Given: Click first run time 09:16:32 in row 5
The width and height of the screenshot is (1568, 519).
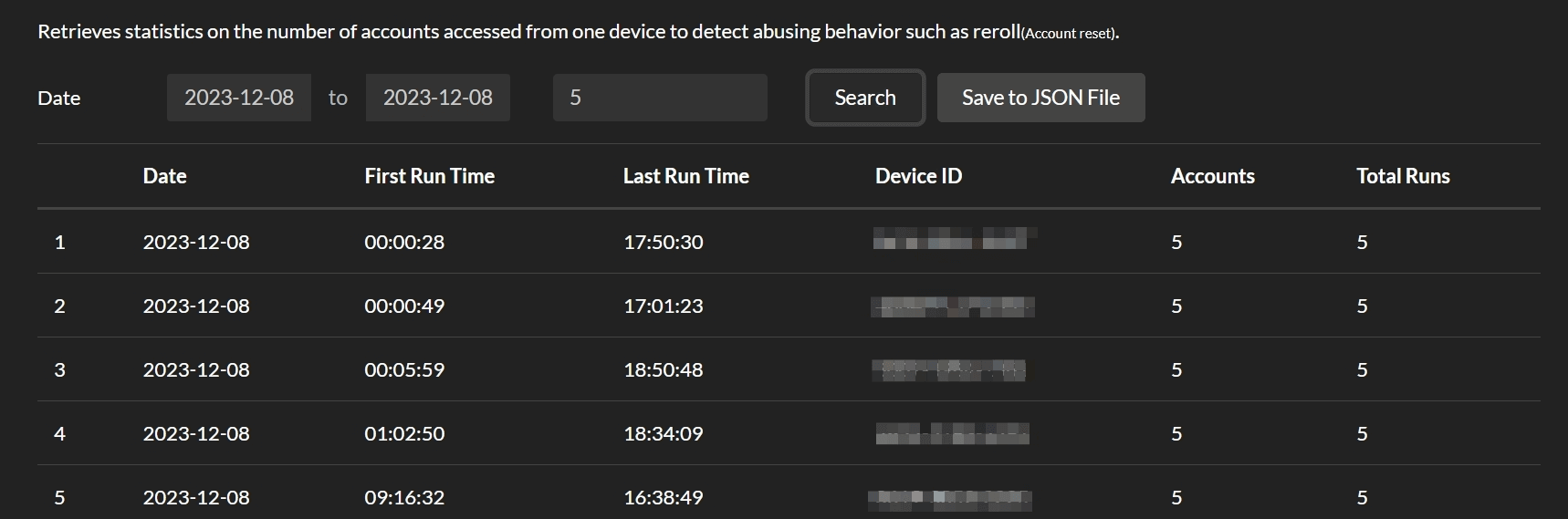Looking at the screenshot, I should point(404,497).
